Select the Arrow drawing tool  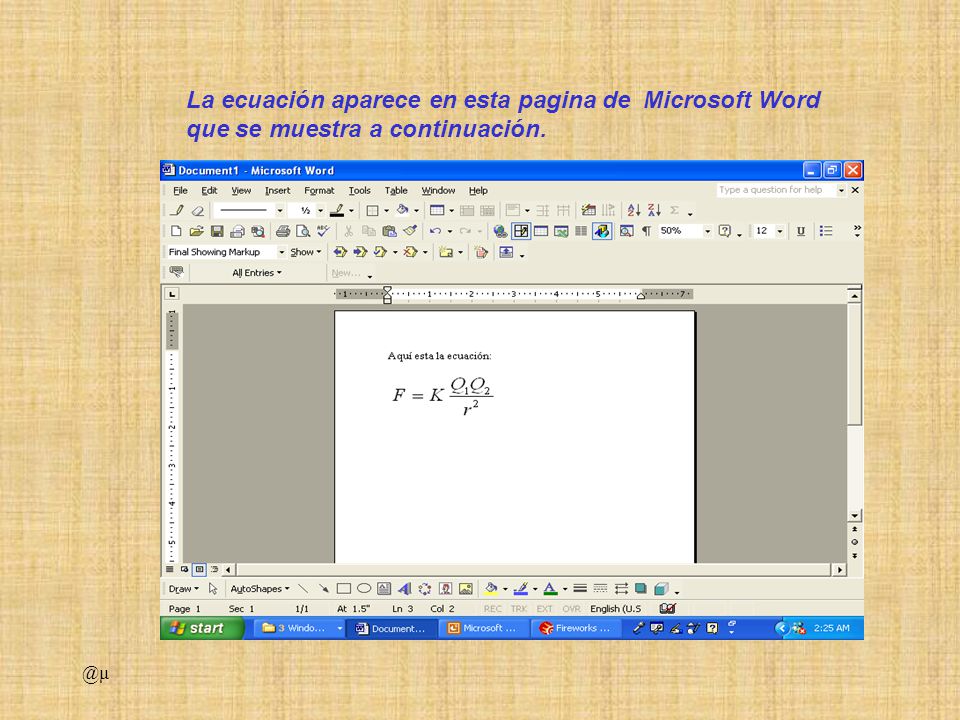(x=323, y=588)
